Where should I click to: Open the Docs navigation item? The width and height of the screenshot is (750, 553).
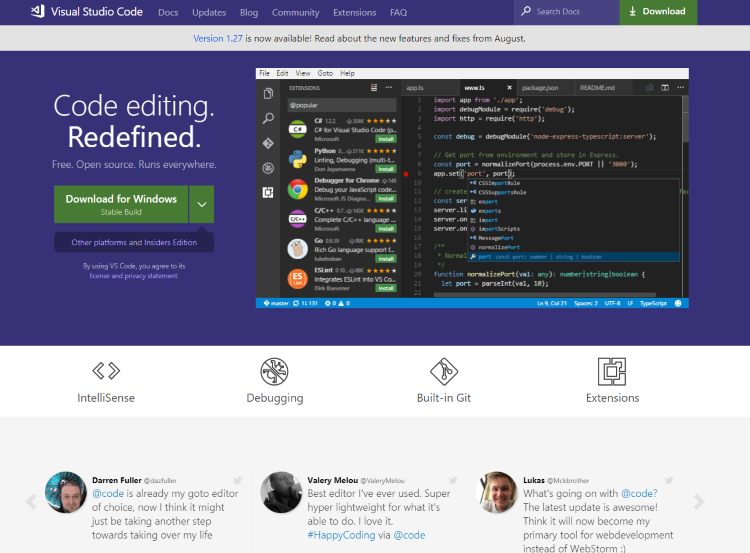pos(168,12)
